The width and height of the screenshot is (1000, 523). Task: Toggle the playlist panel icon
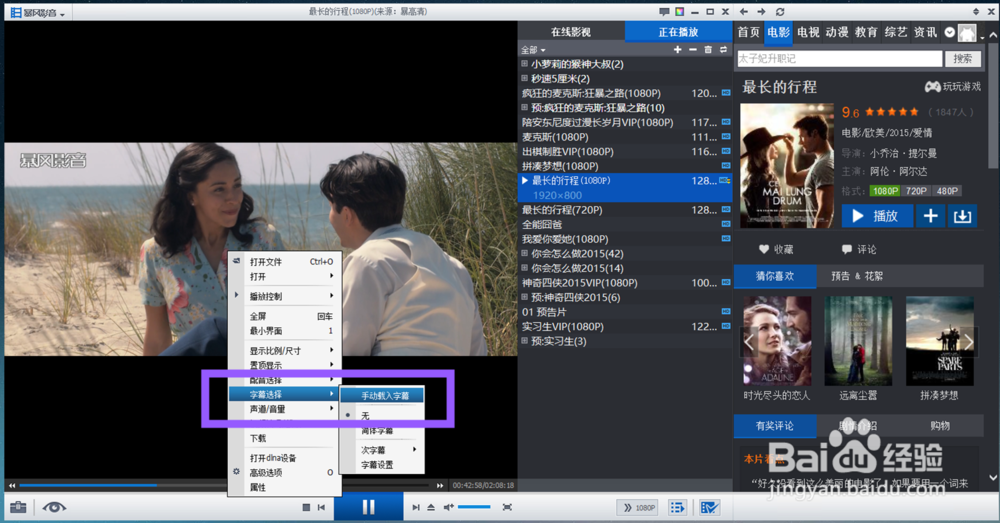pos(677,508)
